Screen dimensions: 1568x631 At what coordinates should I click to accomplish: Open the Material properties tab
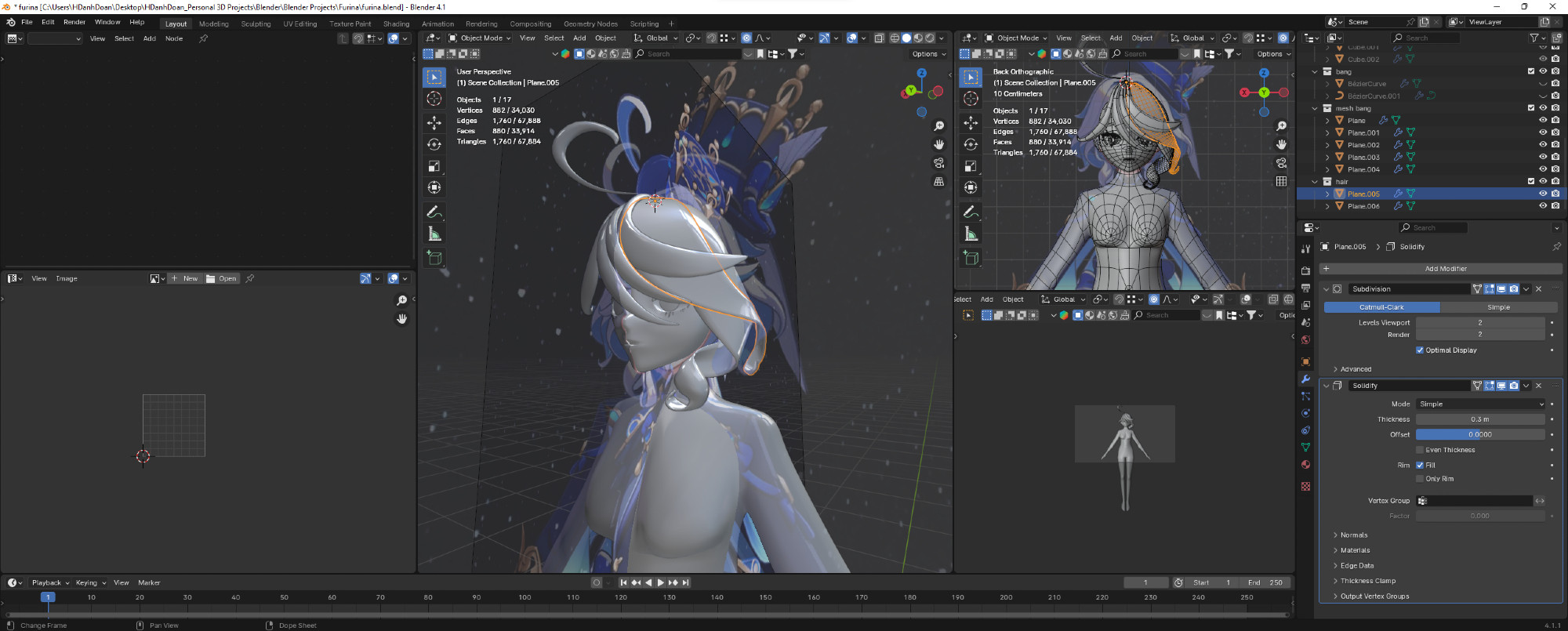1305,464
